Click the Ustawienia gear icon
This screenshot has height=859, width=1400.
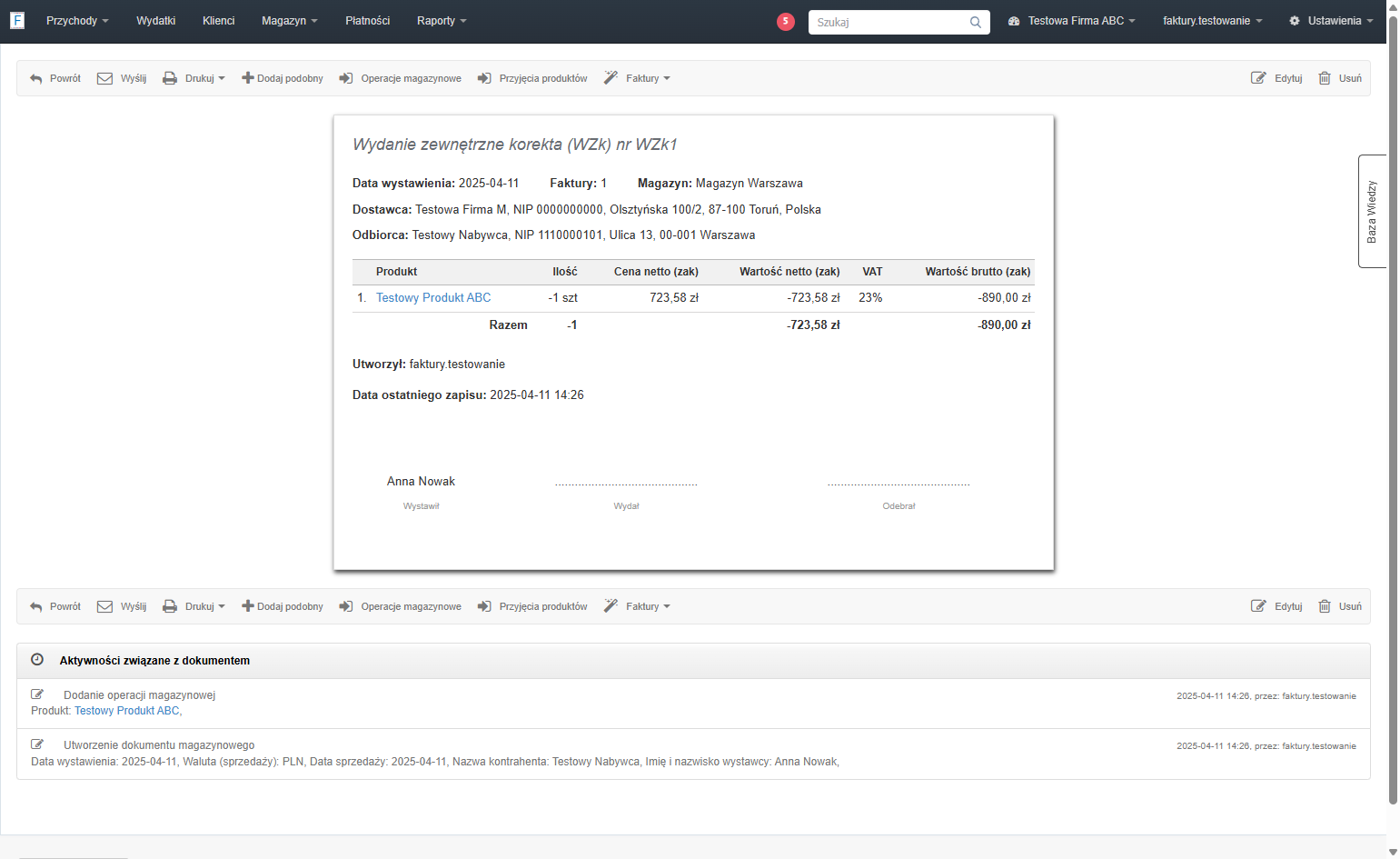[1295, 21]
